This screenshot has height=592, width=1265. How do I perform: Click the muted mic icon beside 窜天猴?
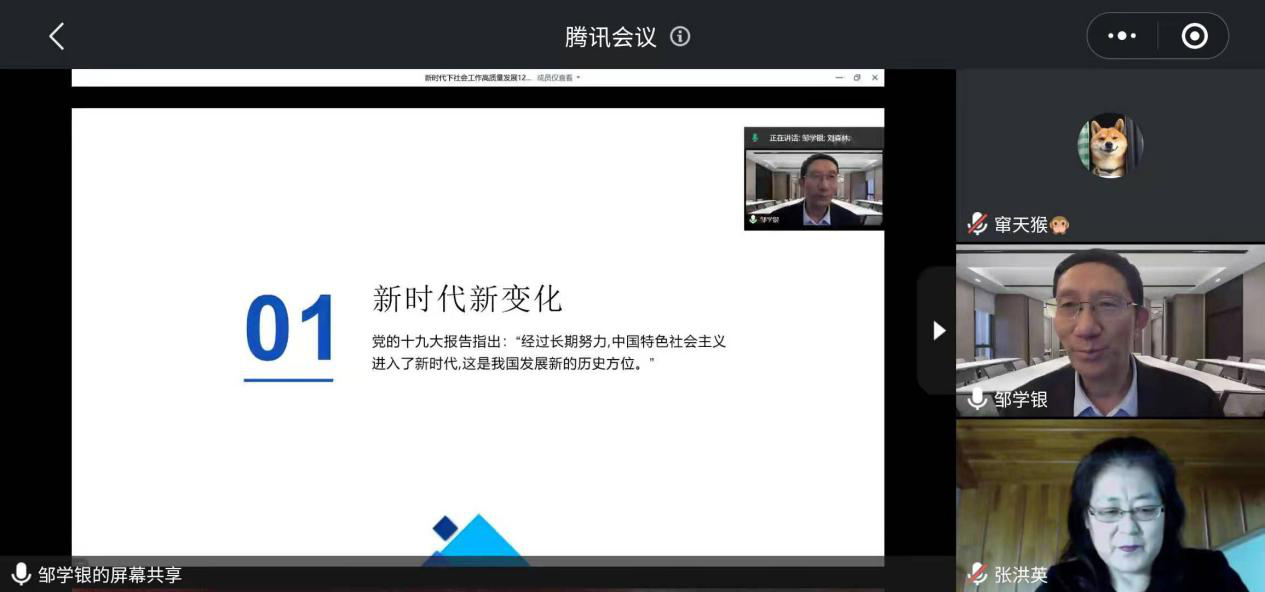(x=977, y=224)
